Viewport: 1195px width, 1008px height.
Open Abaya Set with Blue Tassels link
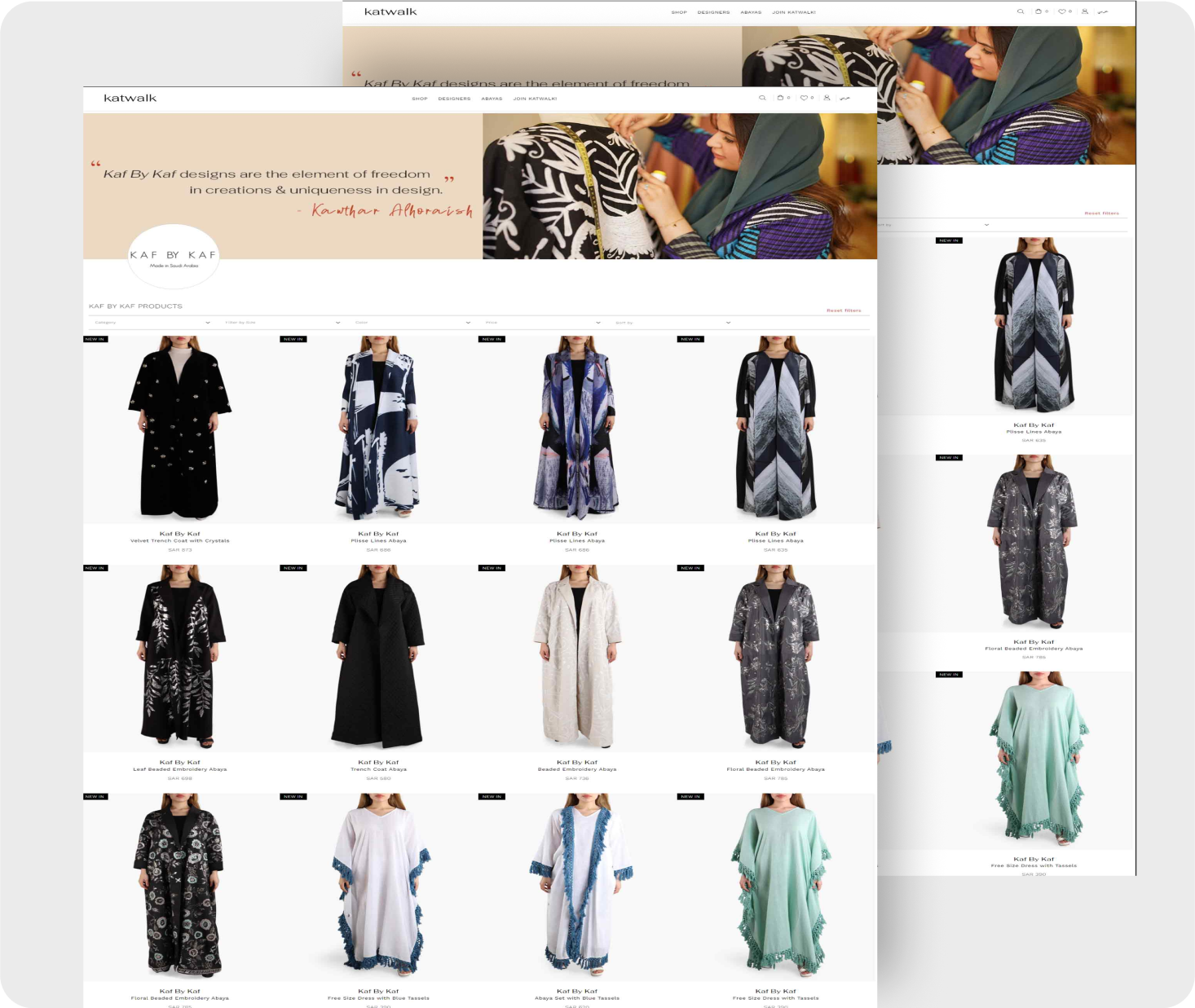(x=577, y=997)
